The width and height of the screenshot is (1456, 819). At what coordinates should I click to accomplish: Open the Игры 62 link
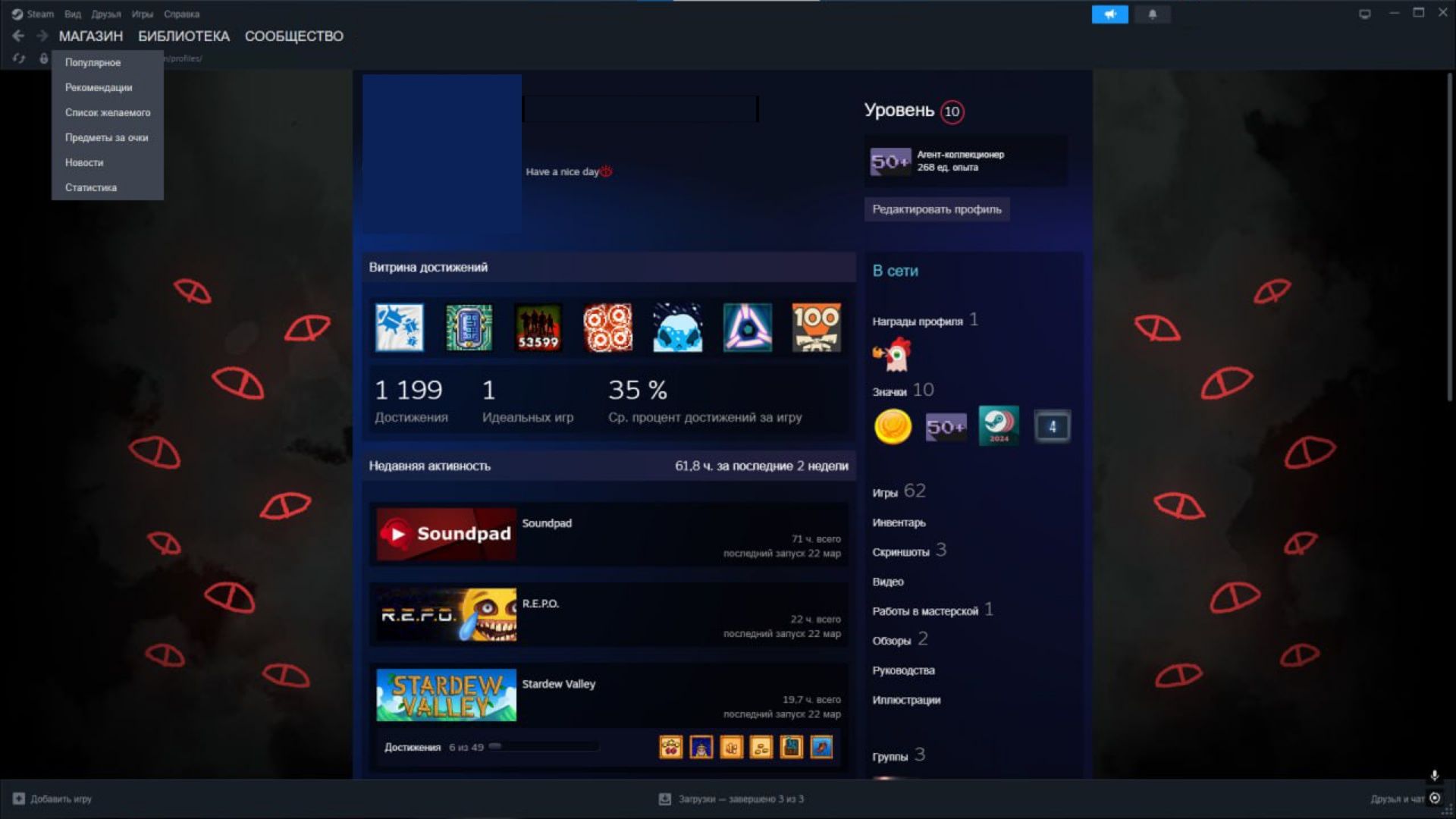899,491
